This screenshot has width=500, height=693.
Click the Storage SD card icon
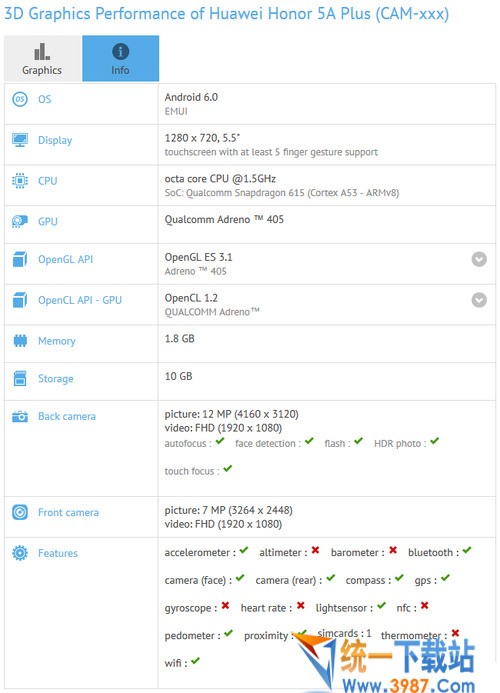[20, 378]
